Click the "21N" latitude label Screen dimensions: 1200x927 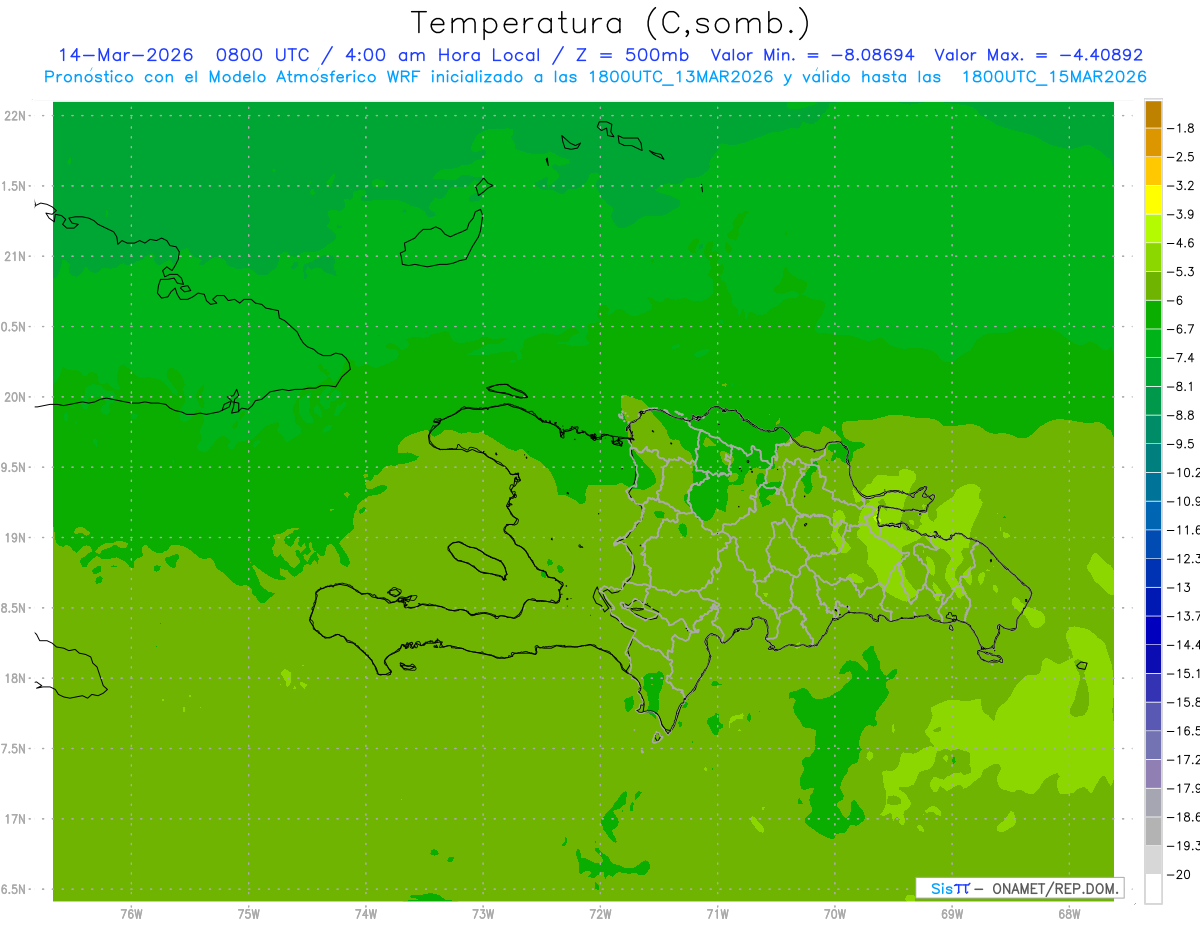[x=17, y=257]
